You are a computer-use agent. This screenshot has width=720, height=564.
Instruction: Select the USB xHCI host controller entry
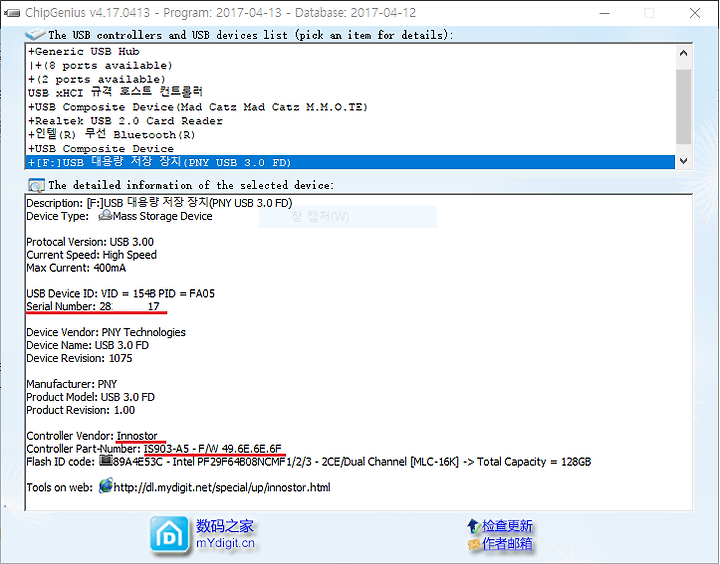coord(115,92)
